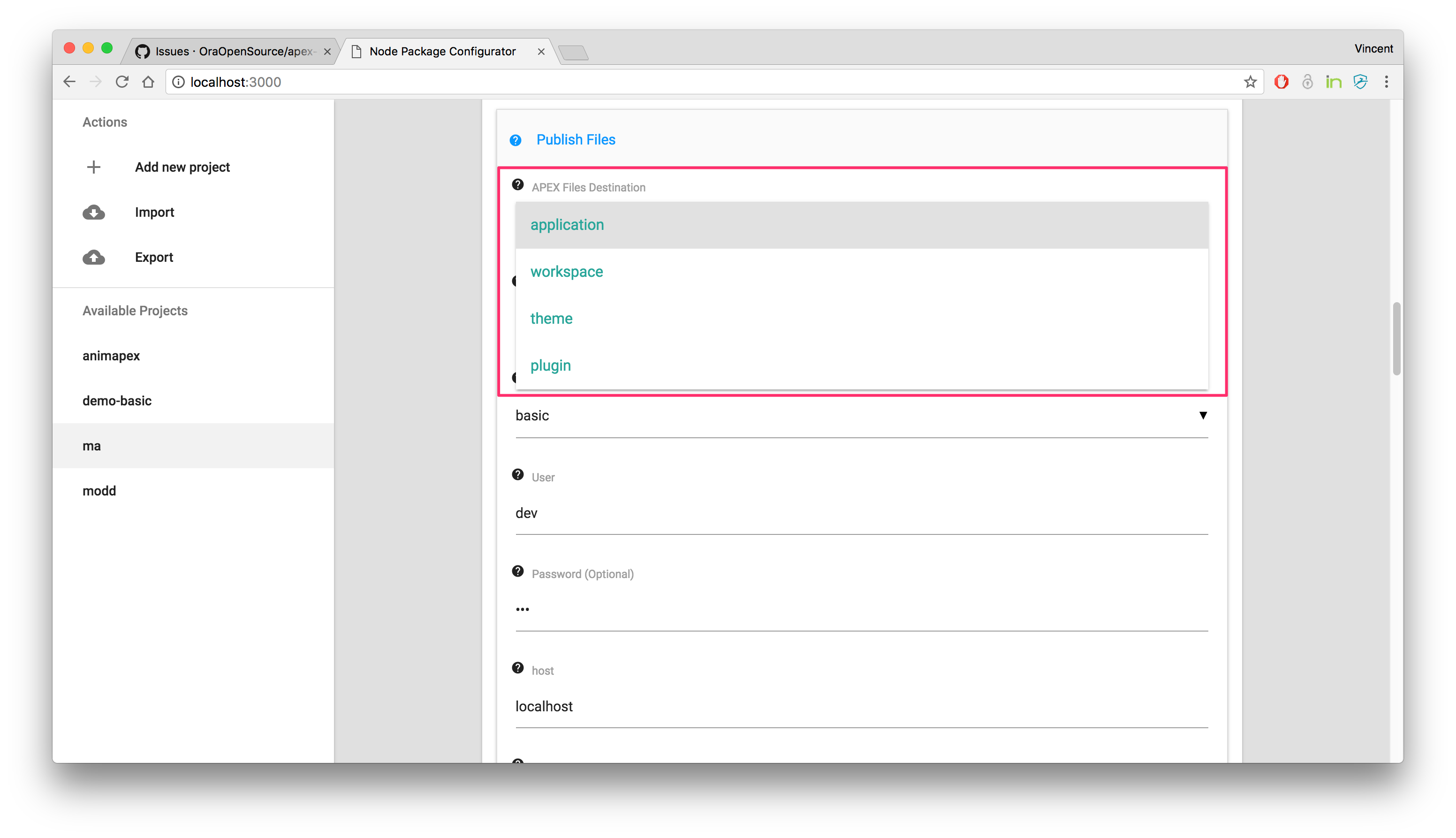This screenshot has width=1456, height=838.
Task: Click the help icon beside Password (Optional)
Action: [518, 571]
